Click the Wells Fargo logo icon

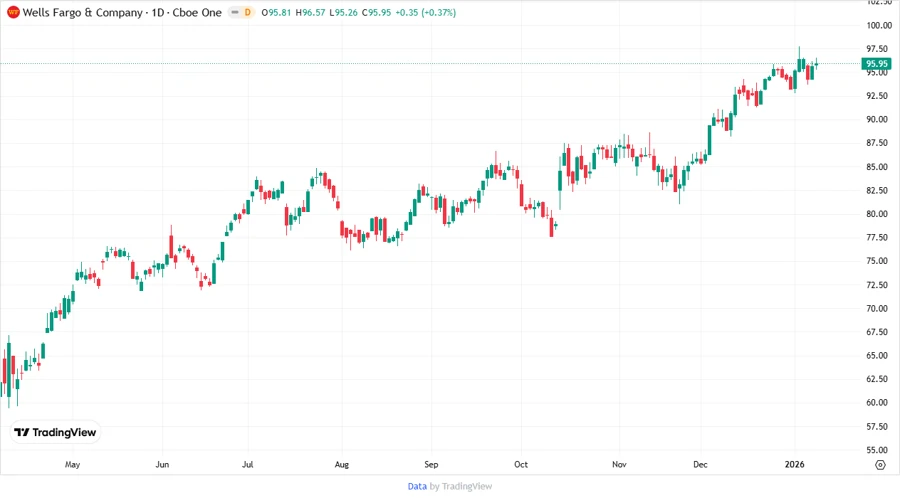point(13,13)
